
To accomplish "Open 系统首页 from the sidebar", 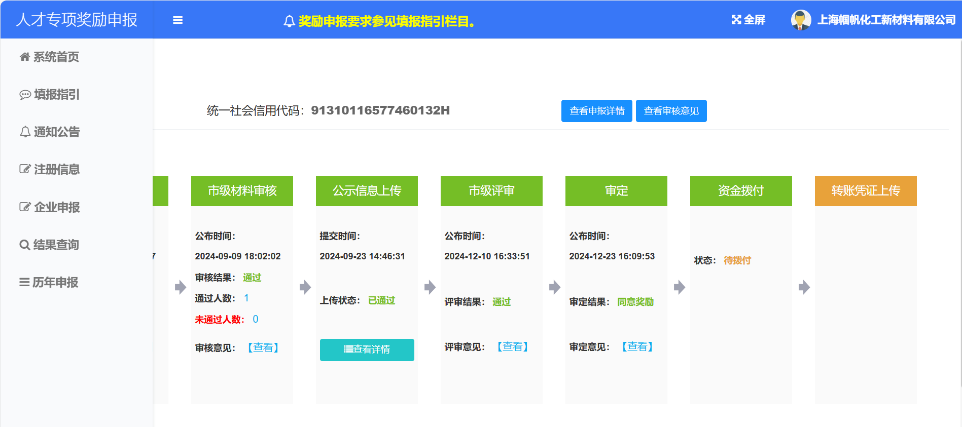I will pos(50,57).
